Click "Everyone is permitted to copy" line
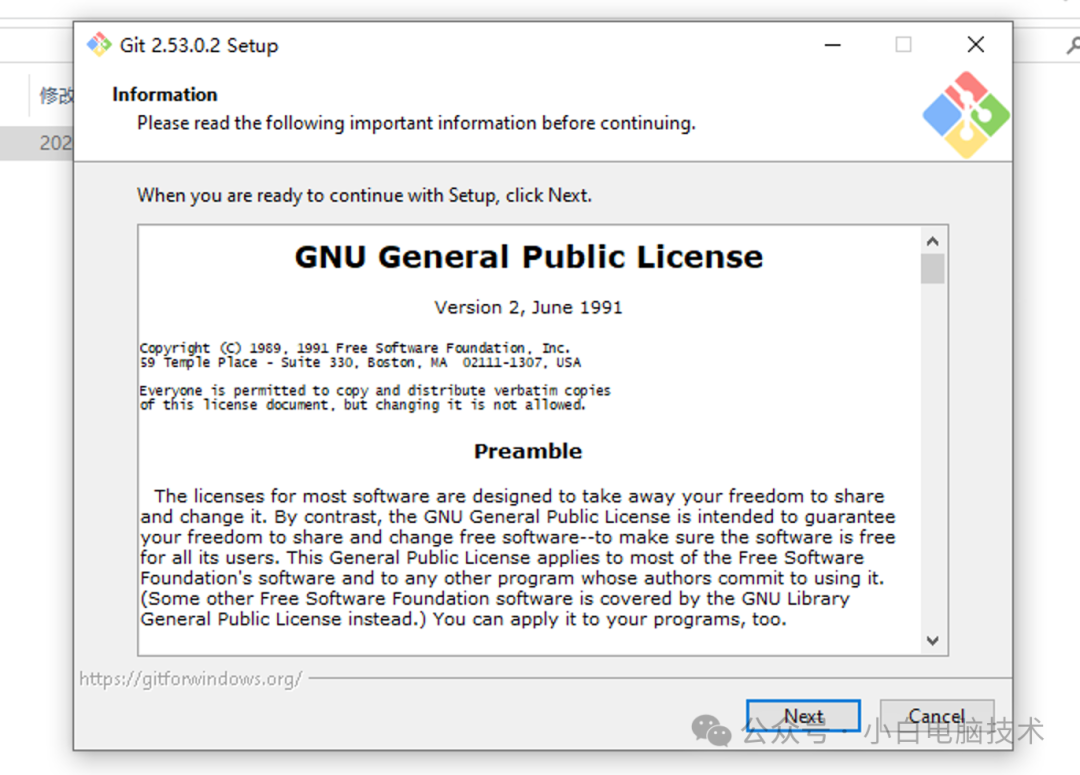The width and height of the screenshot is (1080, 775). tap(375, 391)
